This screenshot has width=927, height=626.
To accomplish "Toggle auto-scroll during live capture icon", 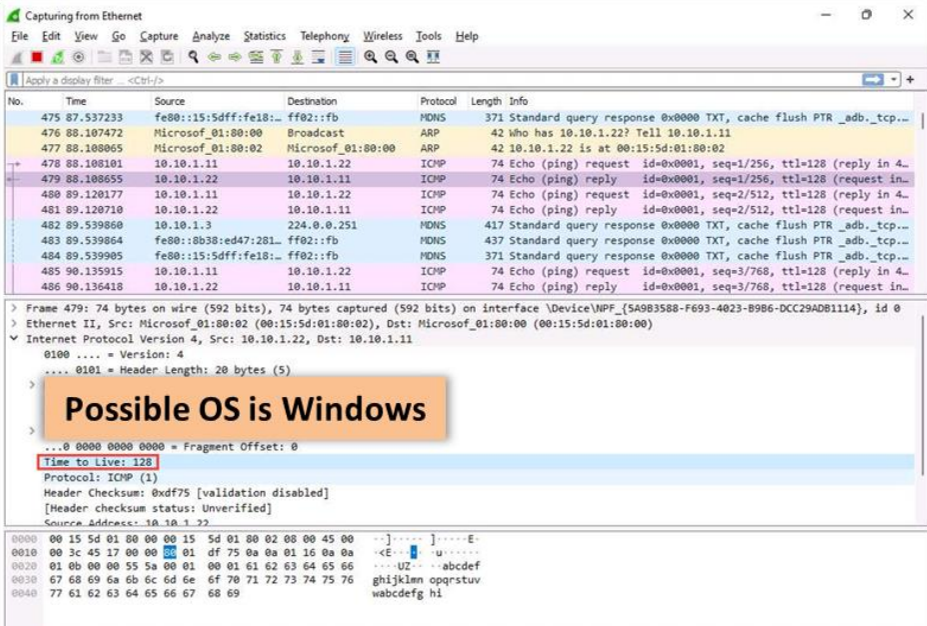I will [318, 57].
